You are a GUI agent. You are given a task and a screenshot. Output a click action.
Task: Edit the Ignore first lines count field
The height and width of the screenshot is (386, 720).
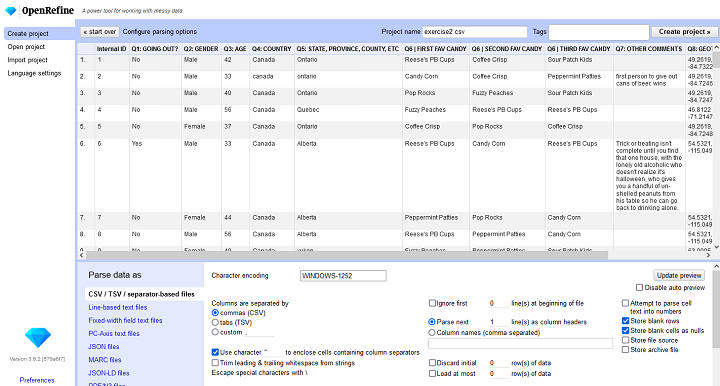(499, 303)
